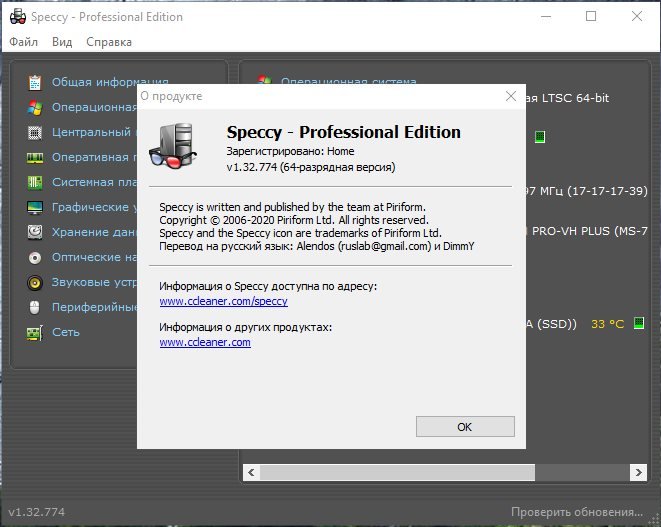The image size is (661, 527).
Task: Click the Общая информация clipboard icon
Action: (35, 82)
